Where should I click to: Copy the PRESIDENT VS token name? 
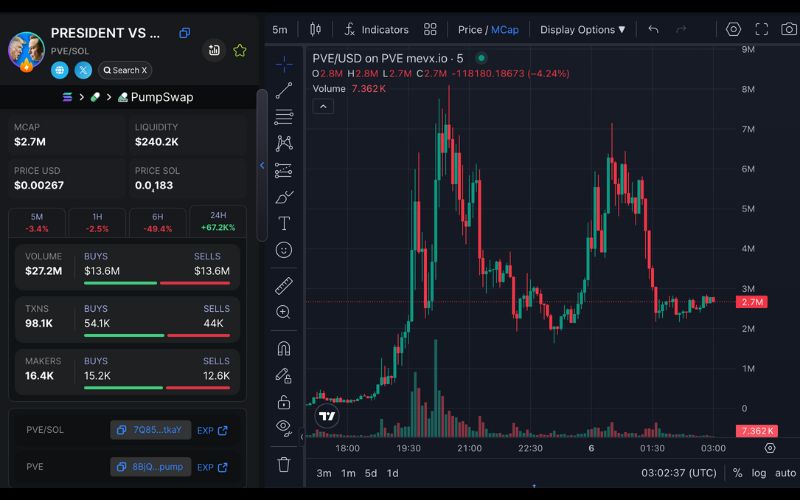[x=185, y=33]
